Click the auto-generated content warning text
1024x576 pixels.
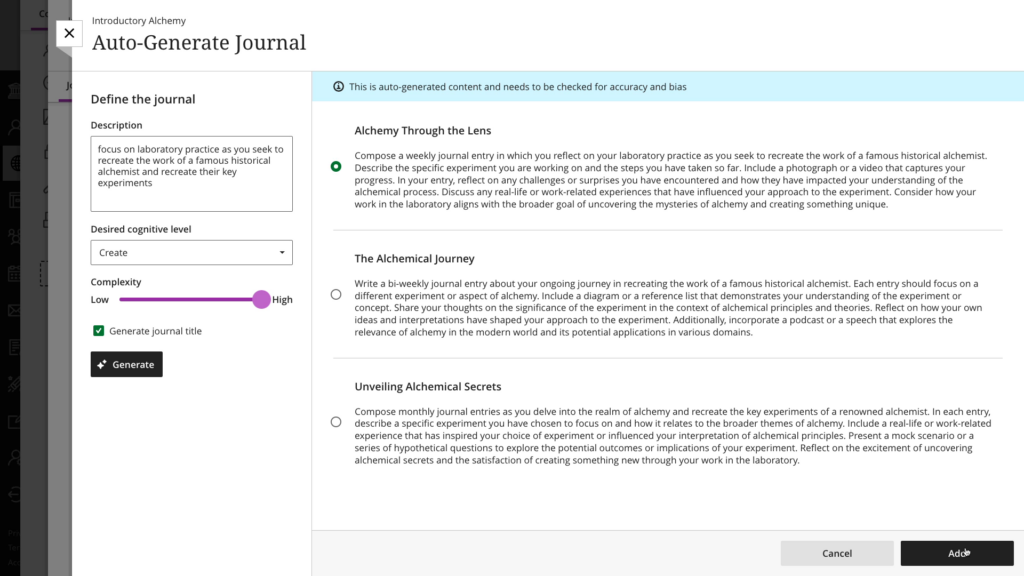click(517, 87)
